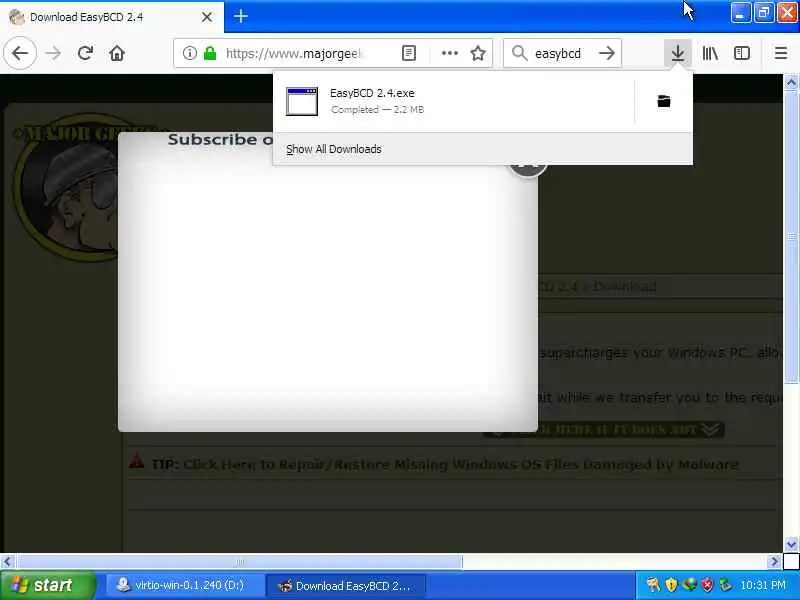Viewport: 800px width, 600px height.
Task: Click the forward navigation arrow
Action: pyautogui.click(x=53, y=53)
